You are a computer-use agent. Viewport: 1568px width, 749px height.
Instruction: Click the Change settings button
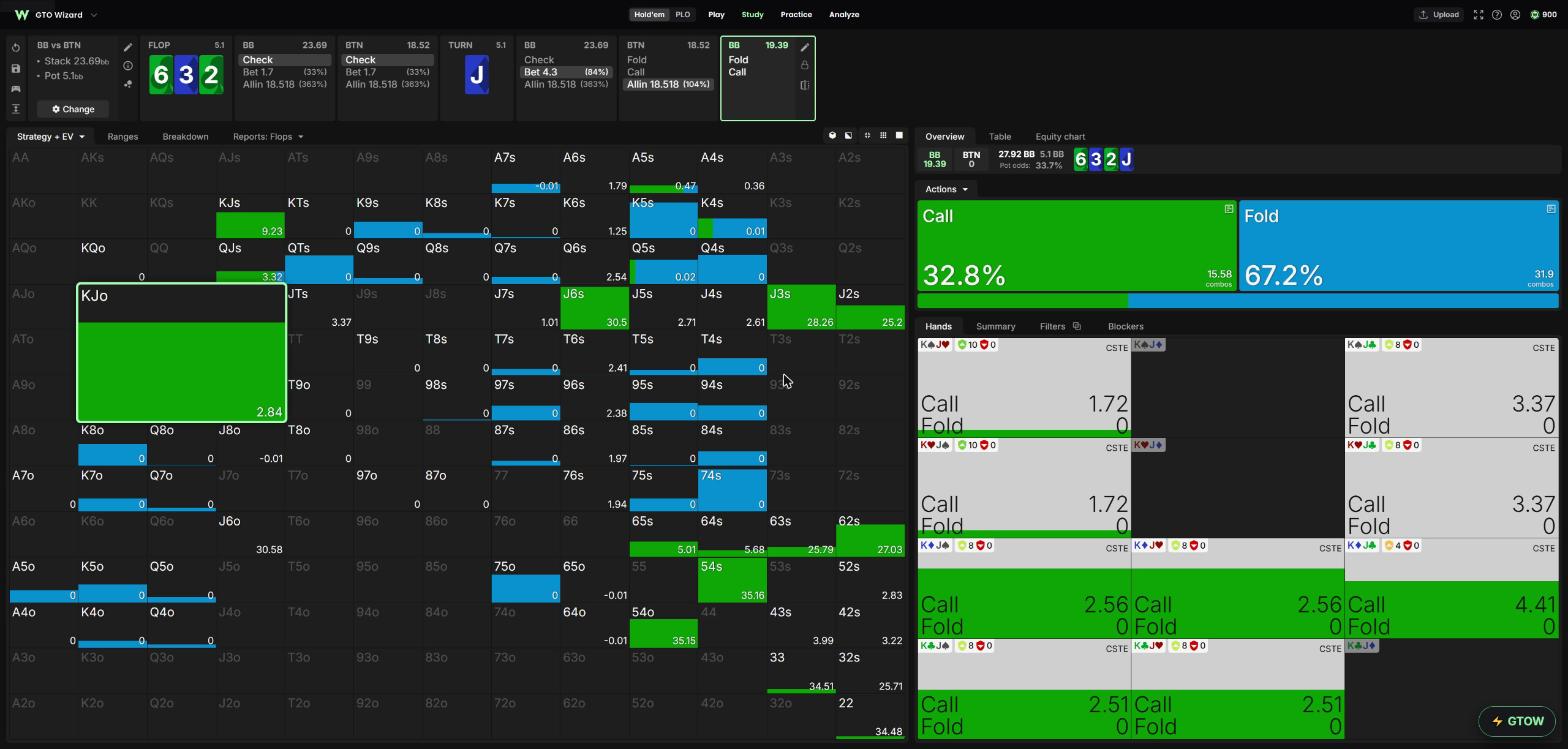(x=73, y=109)
